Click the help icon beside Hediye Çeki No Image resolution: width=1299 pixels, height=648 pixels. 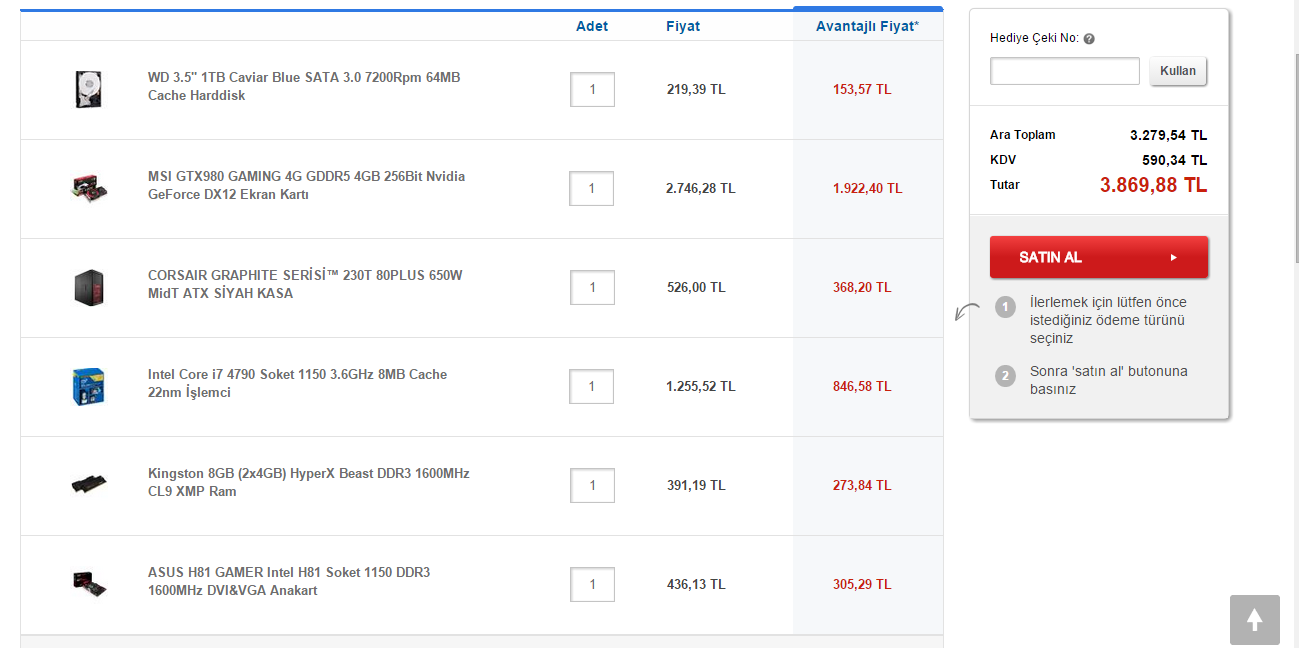tap(1089, 39)
